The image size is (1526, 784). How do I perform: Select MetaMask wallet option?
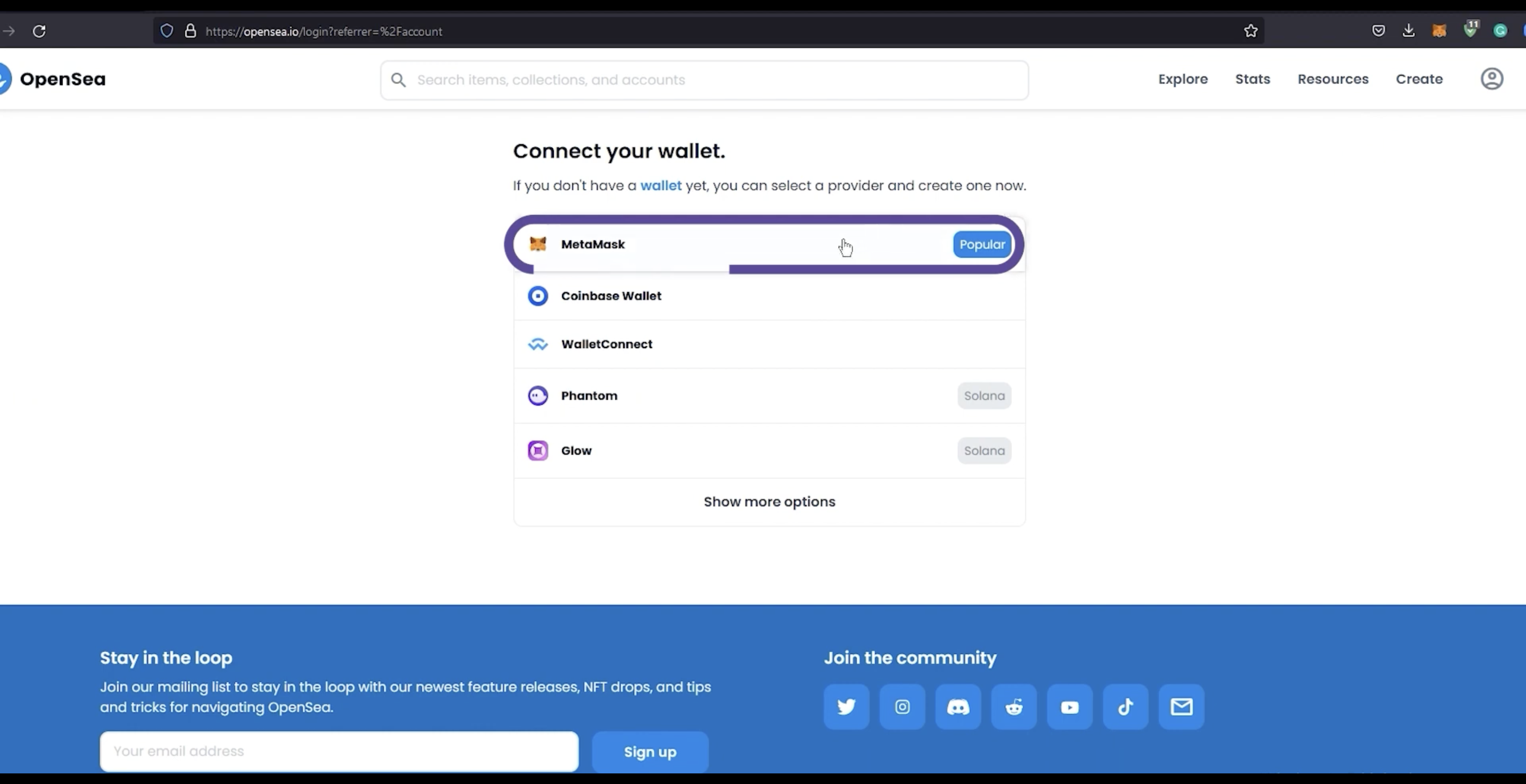point(769,245)
